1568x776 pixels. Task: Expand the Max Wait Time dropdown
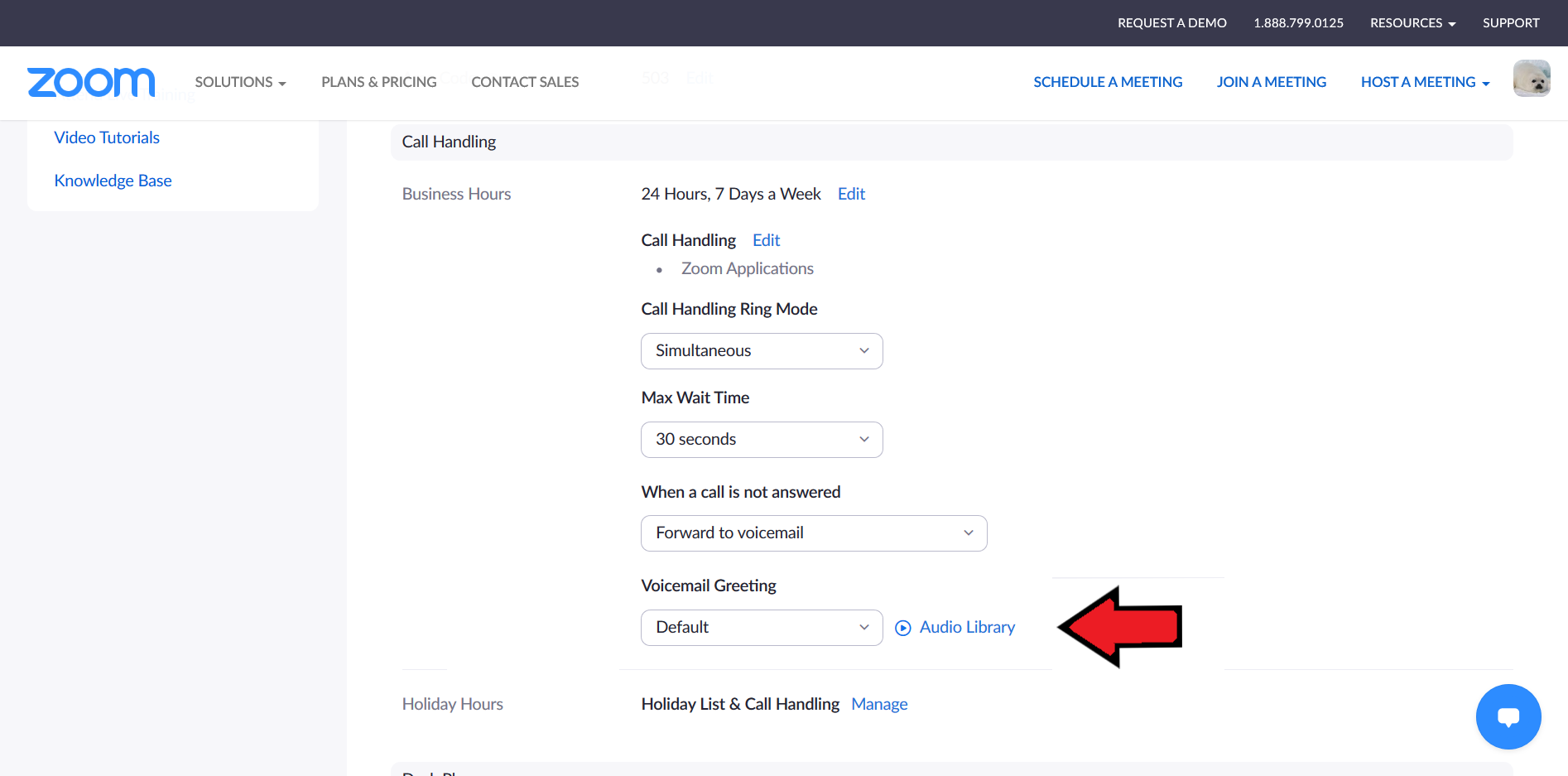[761, 440]
